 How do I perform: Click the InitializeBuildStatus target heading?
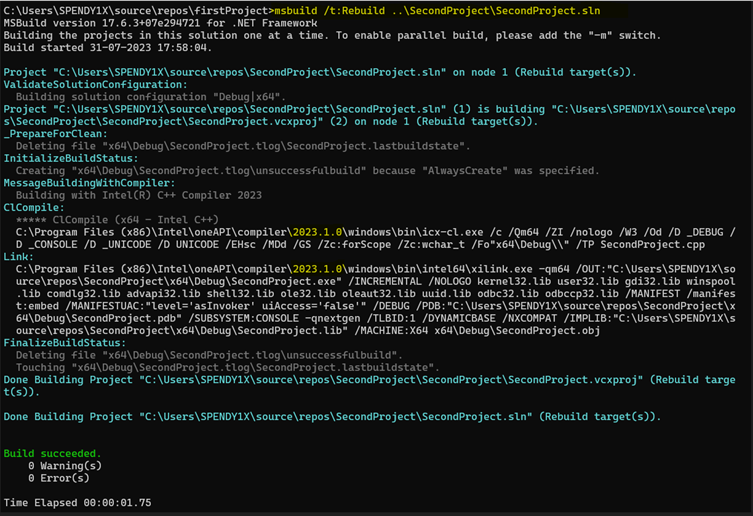tap(69, 158)
